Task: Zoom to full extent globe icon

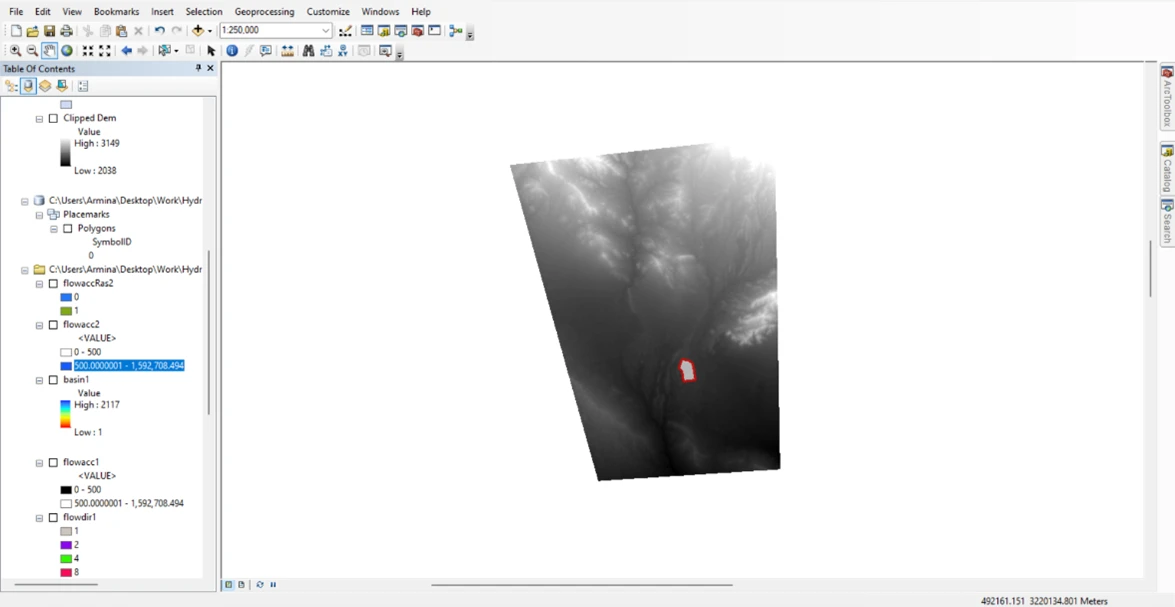Action: (x=67, y=50)
